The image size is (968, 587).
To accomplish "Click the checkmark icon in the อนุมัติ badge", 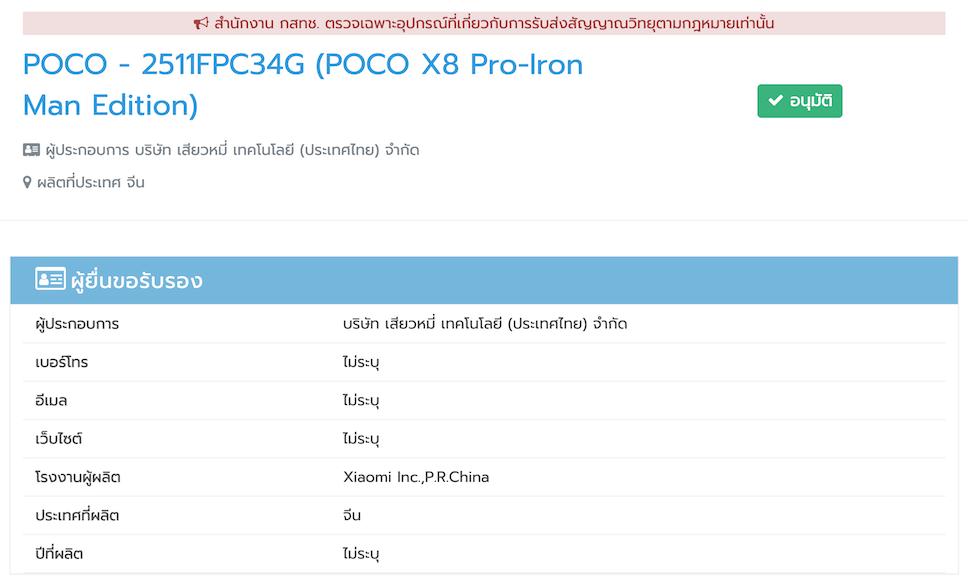I will point(775,101).
